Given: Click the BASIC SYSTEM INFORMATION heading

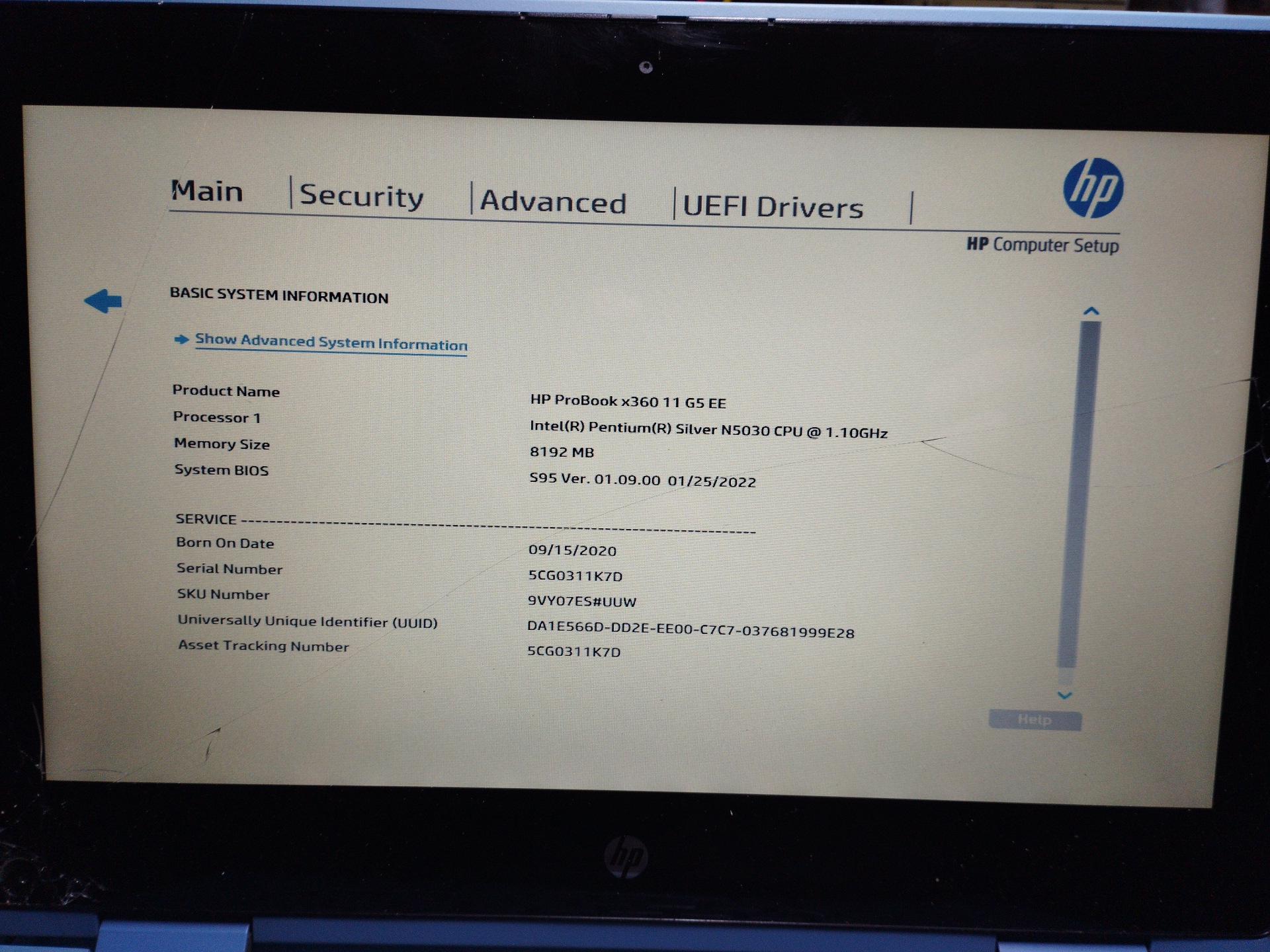Looking at the screenshot, I should [279, 296].
